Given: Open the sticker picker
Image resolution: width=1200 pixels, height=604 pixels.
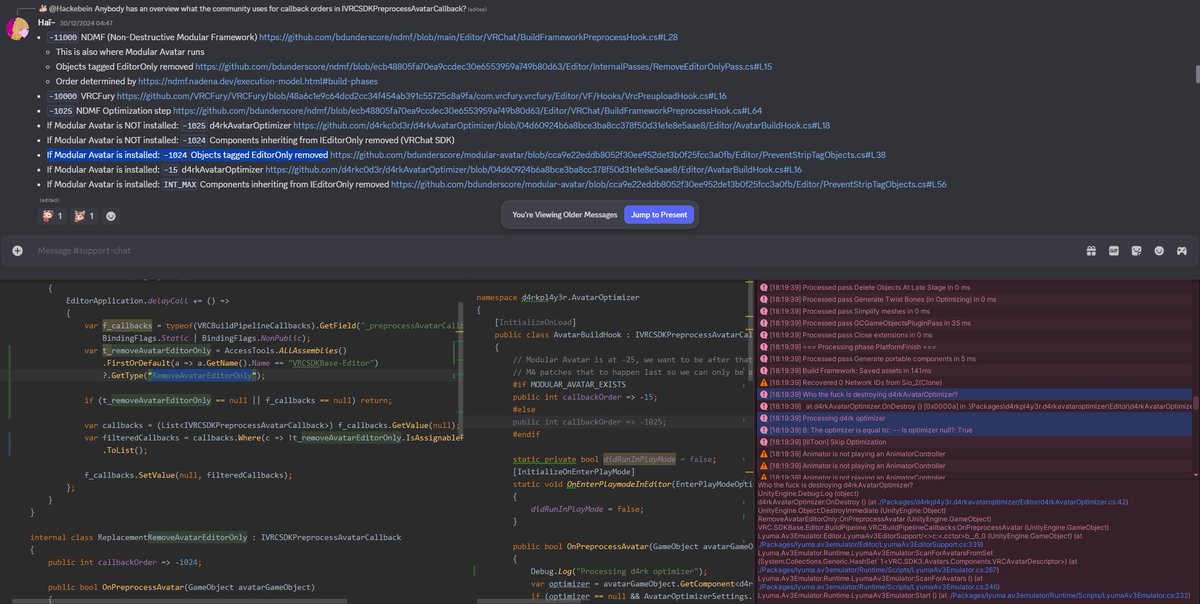Looking at the screenshot, I should coord(1135,250).
